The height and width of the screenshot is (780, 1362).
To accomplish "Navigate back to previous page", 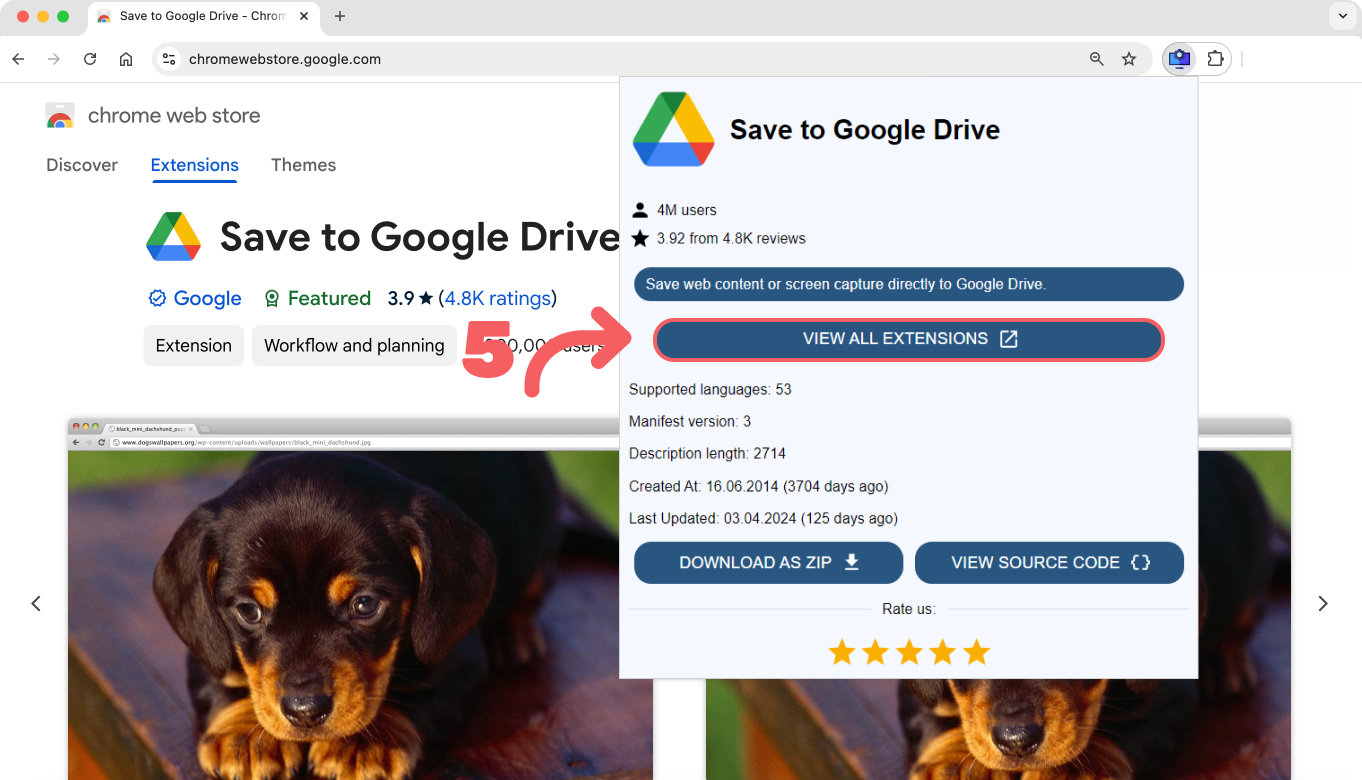I will click(18, 59).
